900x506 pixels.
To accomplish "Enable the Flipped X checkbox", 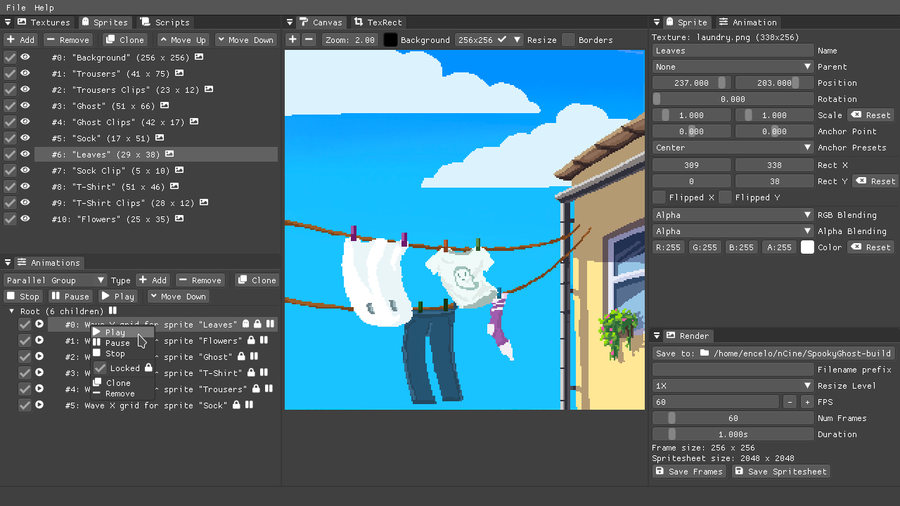I will click(659, 197).
